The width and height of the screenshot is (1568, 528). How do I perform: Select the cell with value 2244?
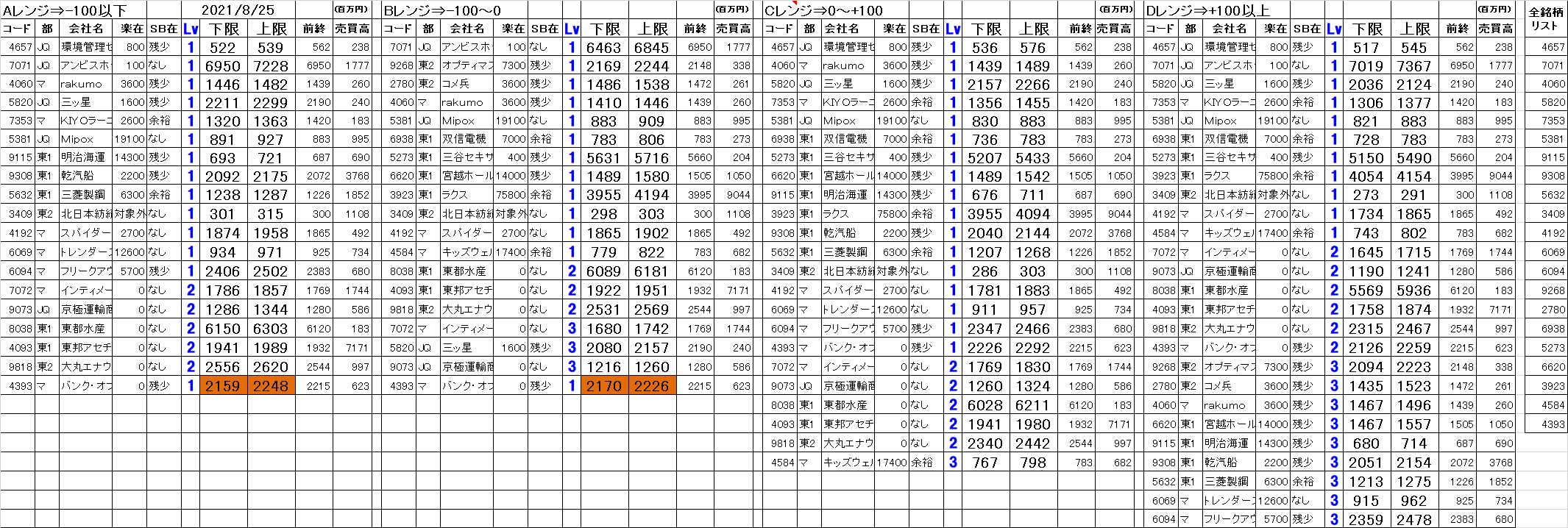pos(652,65)
